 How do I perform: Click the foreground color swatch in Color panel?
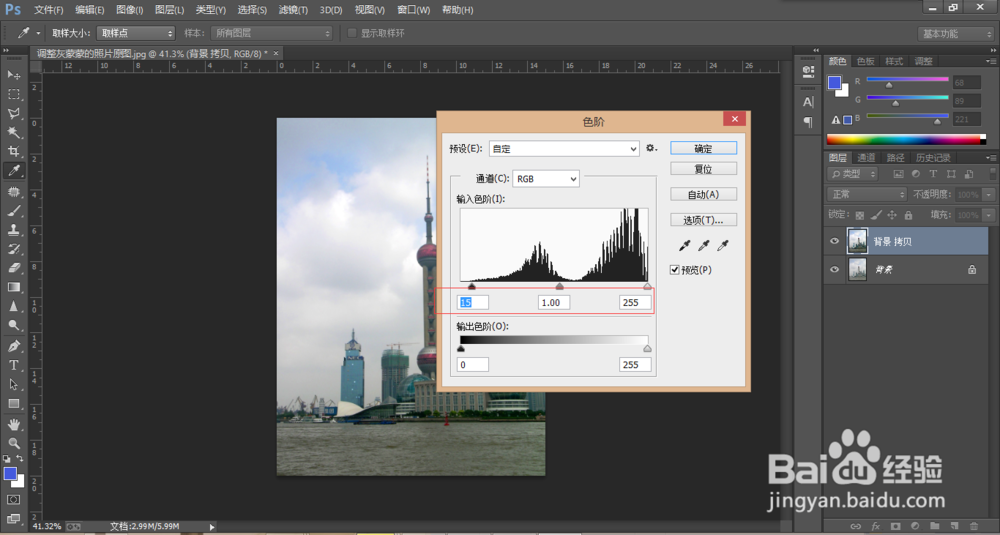pos(834,82)
